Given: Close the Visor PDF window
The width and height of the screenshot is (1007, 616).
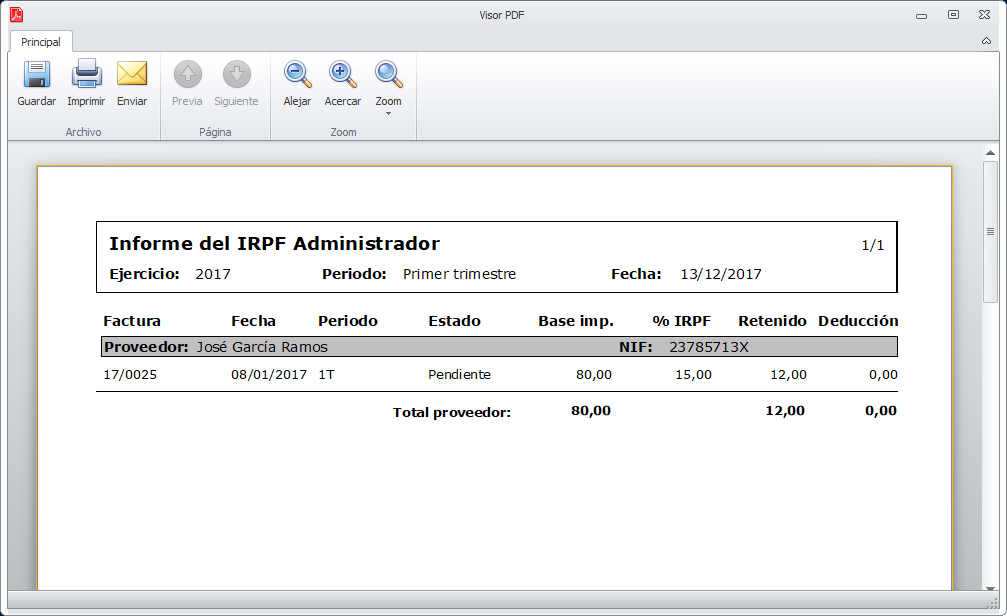Looking at the screenshot, I should coord(985,15).
